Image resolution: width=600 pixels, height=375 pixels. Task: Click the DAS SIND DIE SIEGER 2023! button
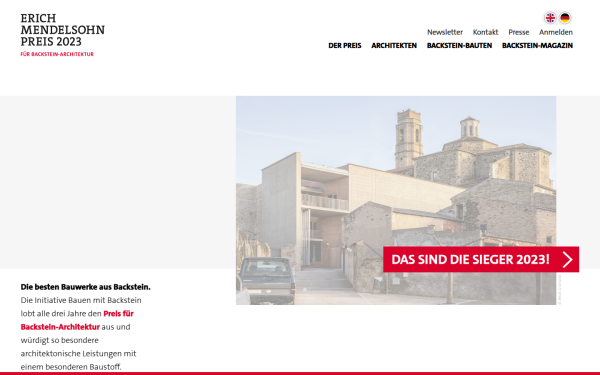pyautogui.click(x=481, y=259)
